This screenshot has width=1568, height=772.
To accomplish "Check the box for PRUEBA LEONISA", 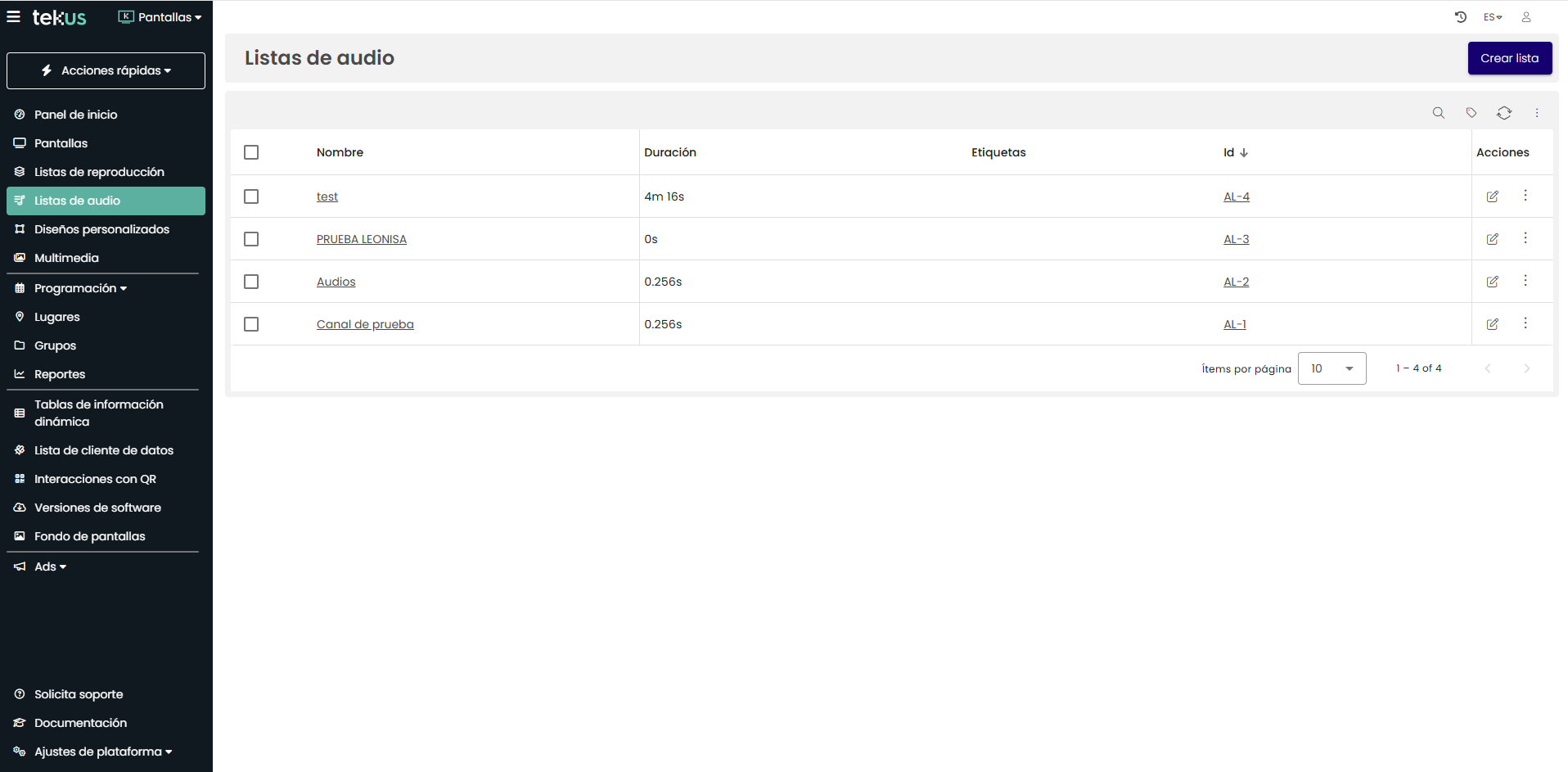I will tap(251, 239).
